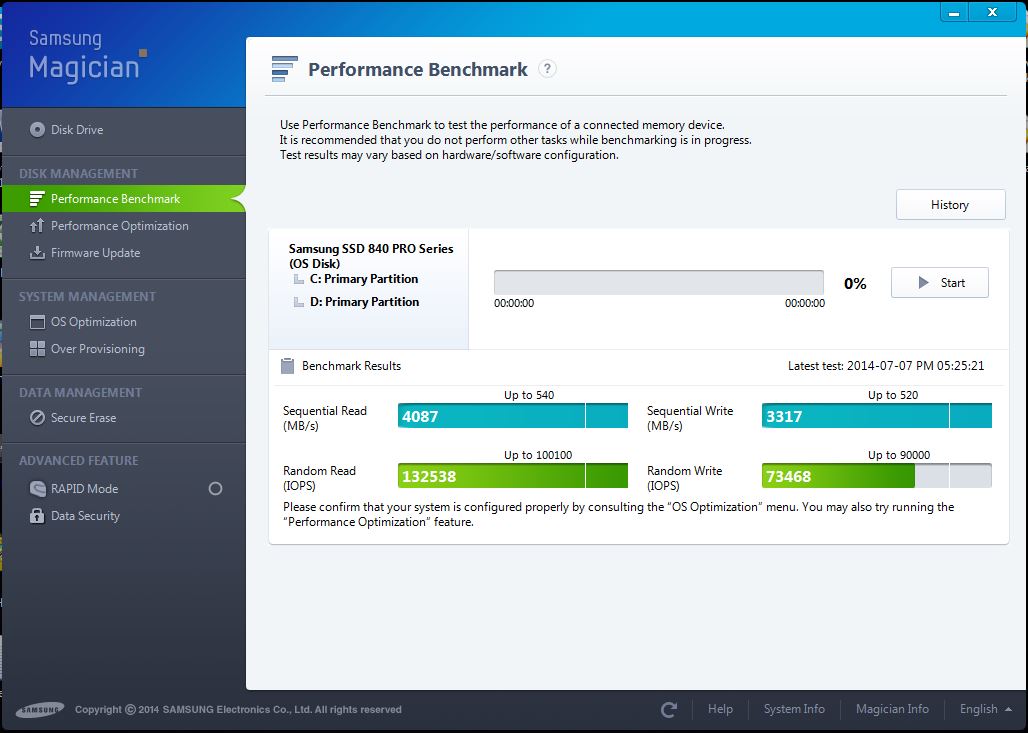1028x733 pixels.
Task: Open the Magician Info link
Action: tap(892, 709)
